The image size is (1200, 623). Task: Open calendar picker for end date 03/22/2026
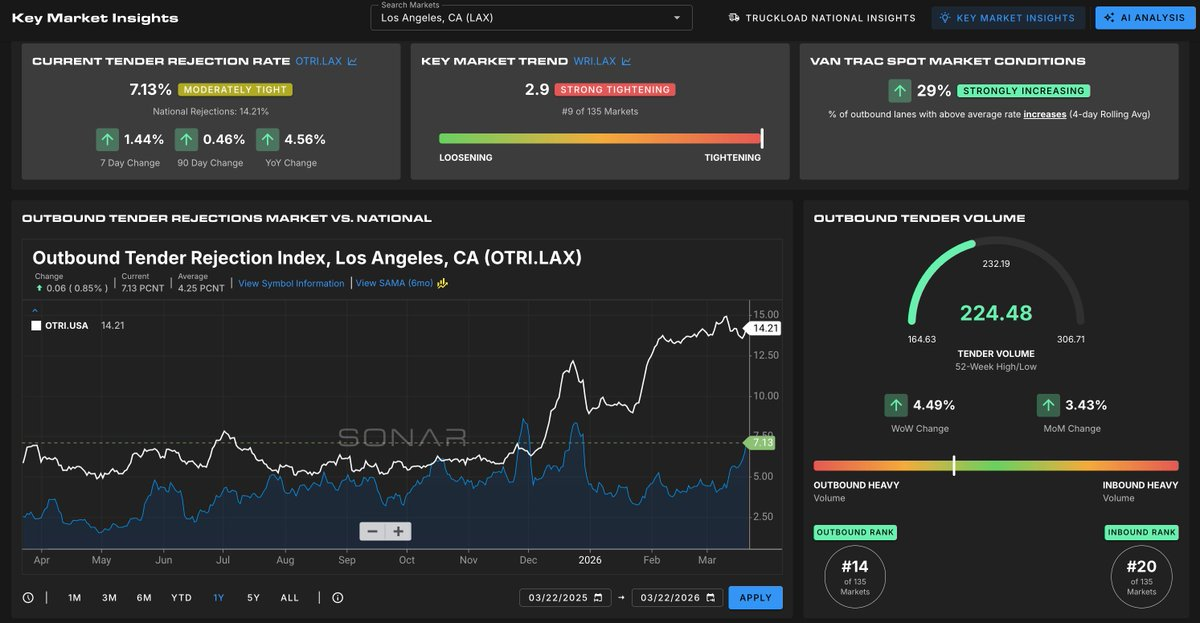coord(710,598)
